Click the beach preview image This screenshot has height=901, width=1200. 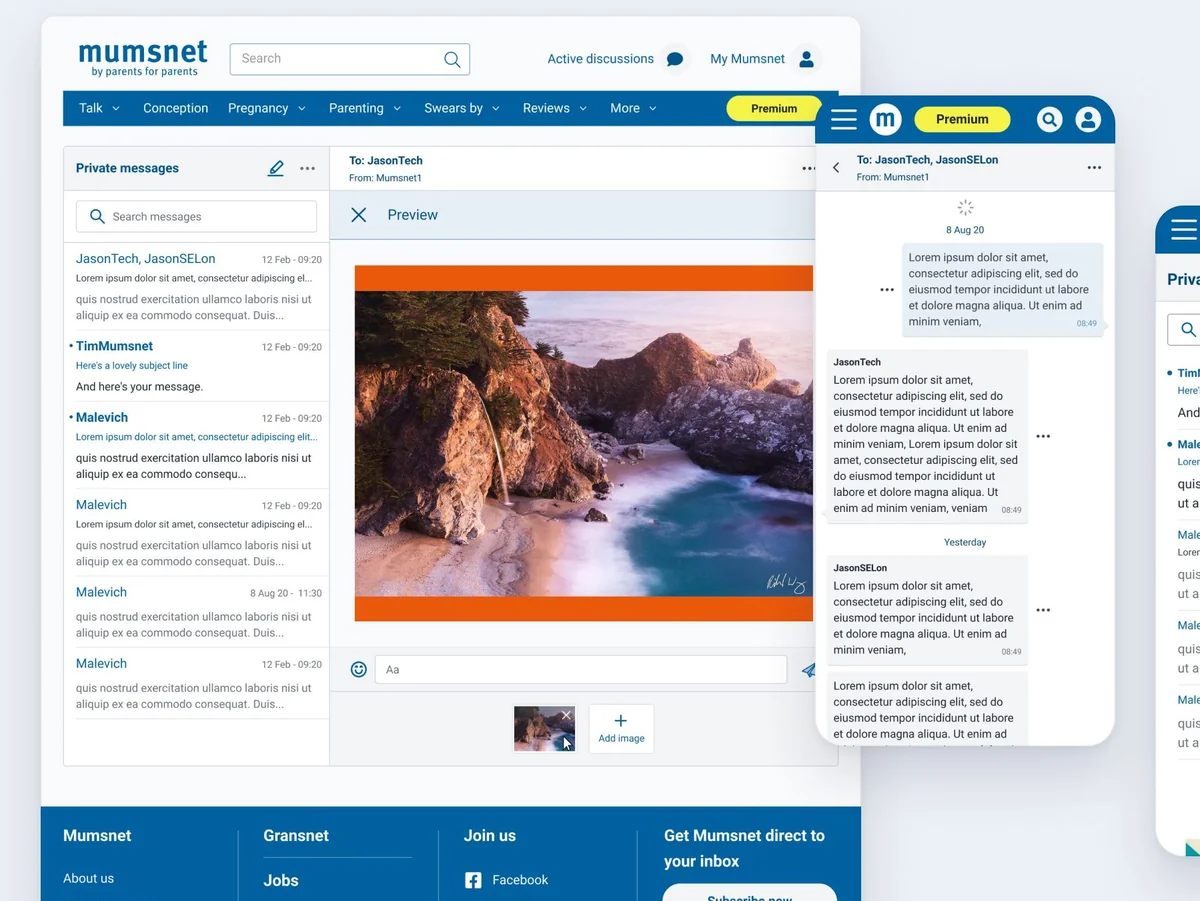tap(584, 444)
